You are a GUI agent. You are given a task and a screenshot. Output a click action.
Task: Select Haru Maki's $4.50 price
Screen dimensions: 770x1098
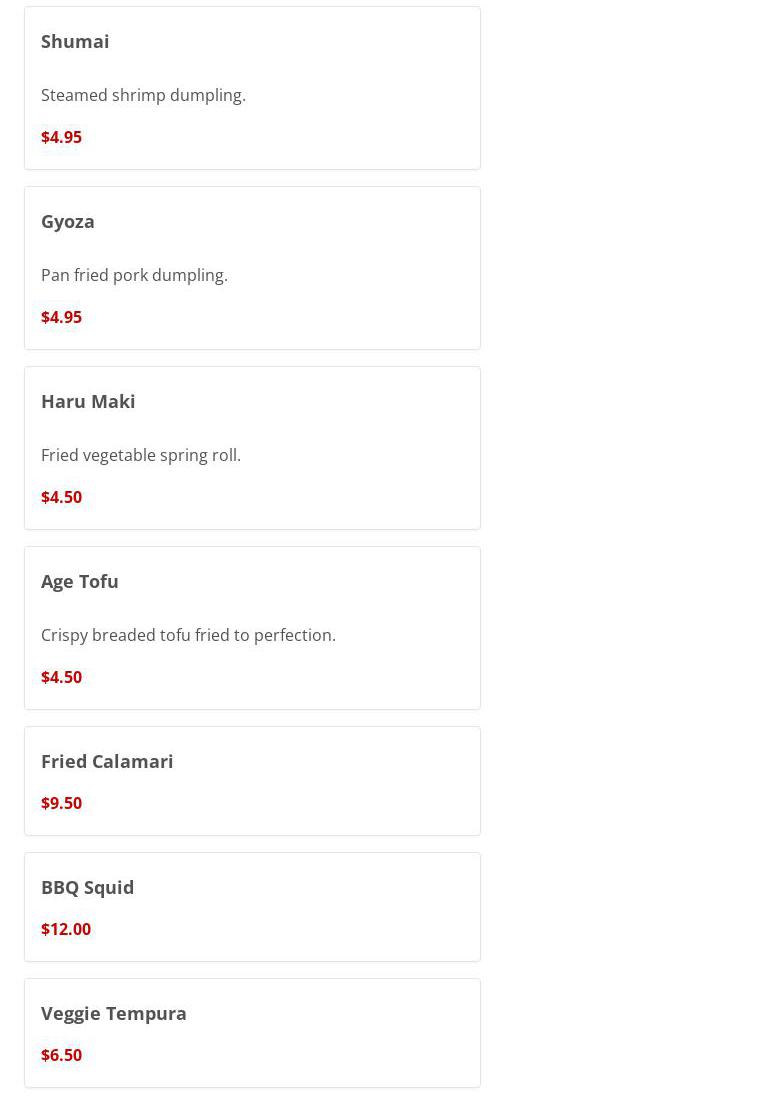[x=61, y=497]
